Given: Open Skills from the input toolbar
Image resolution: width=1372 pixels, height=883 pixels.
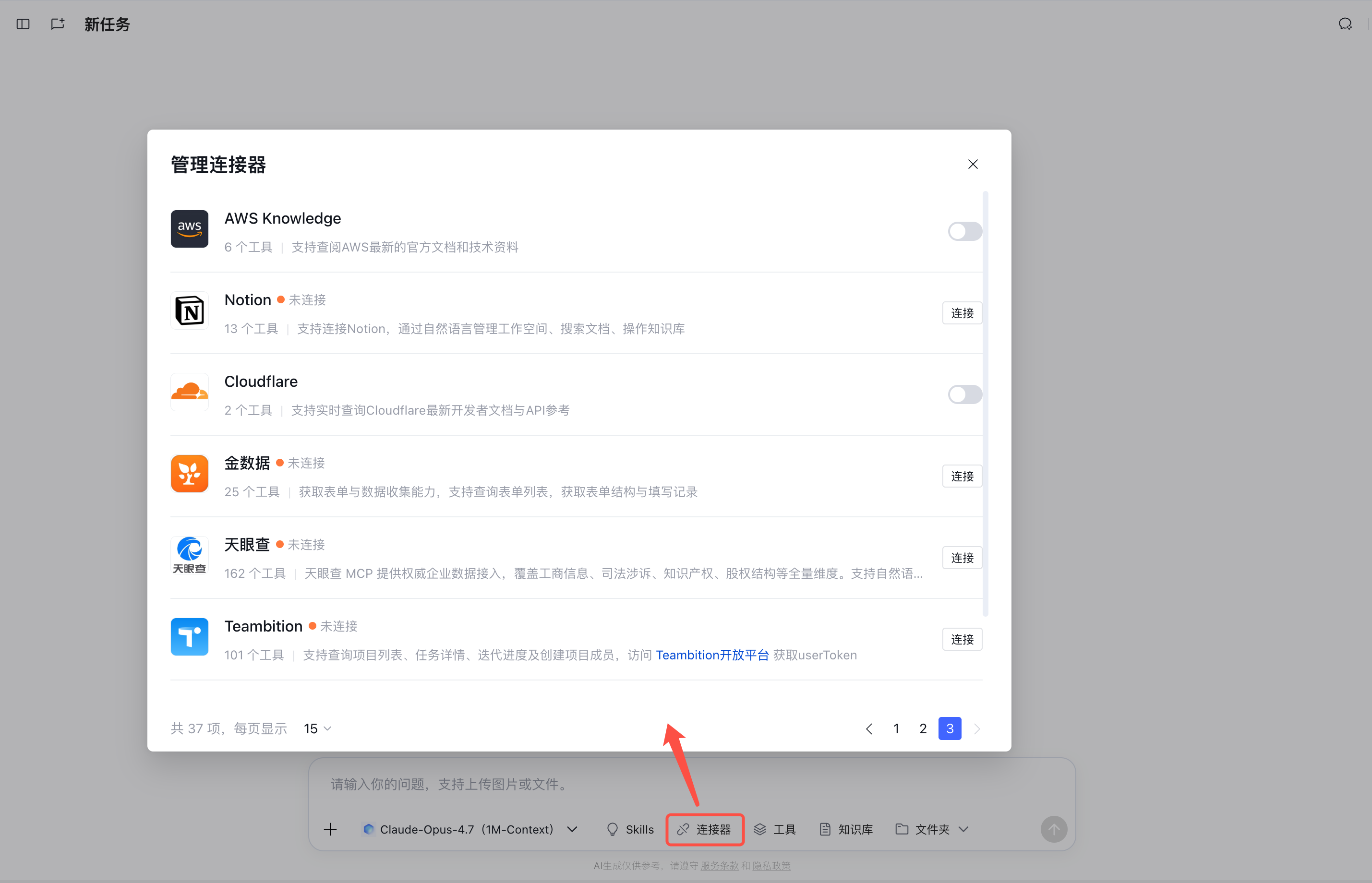Looking at the screenshot, I should click(630, 829).
